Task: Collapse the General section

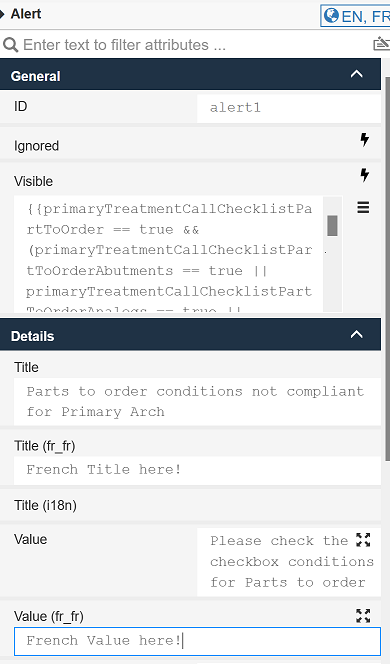Action: [357, 74]
